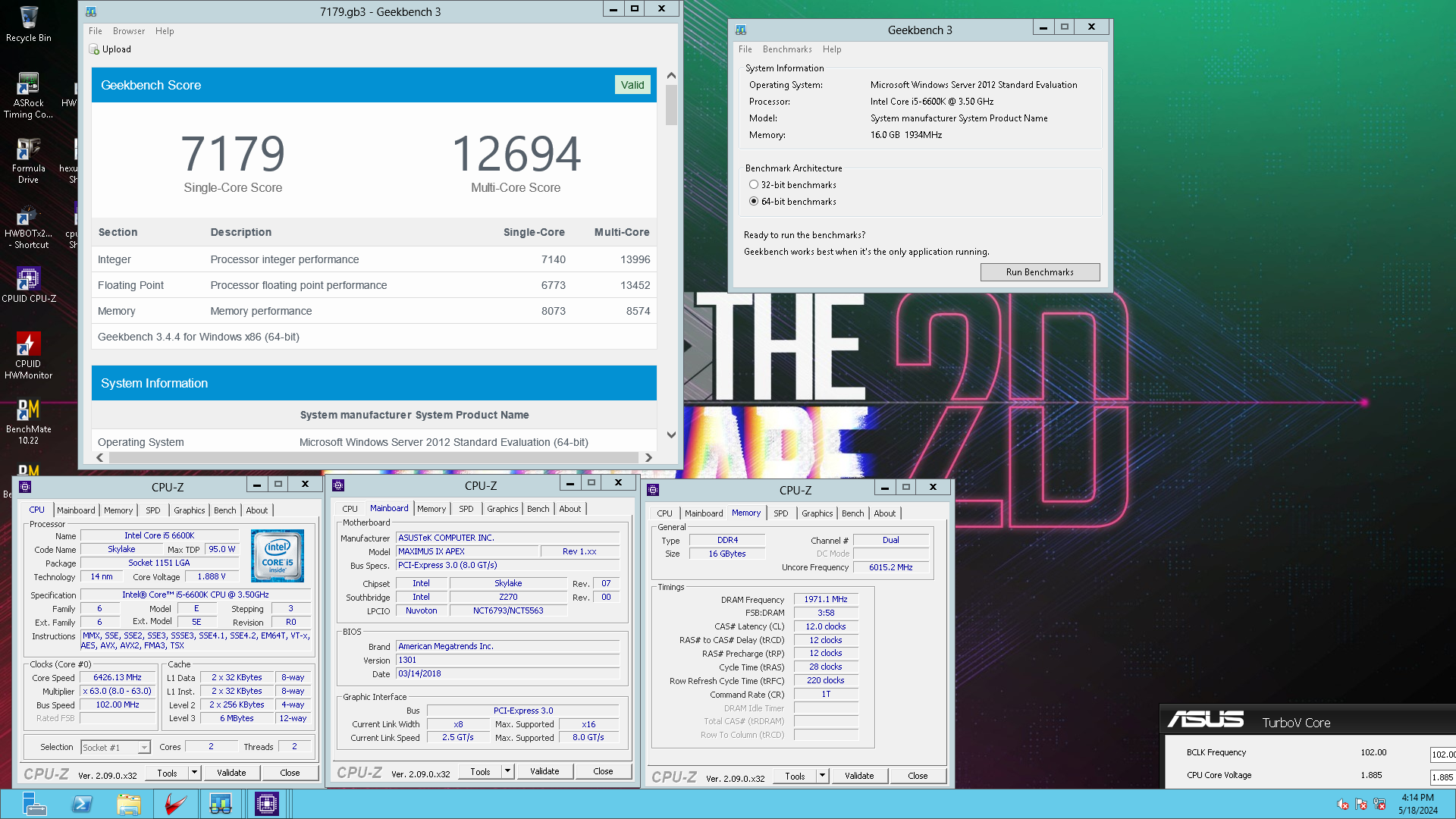The width and height of the screenshot is (1456, 819).
Task: Switch to Geekbench taskbar icon
Action: (x=221, y=804)
